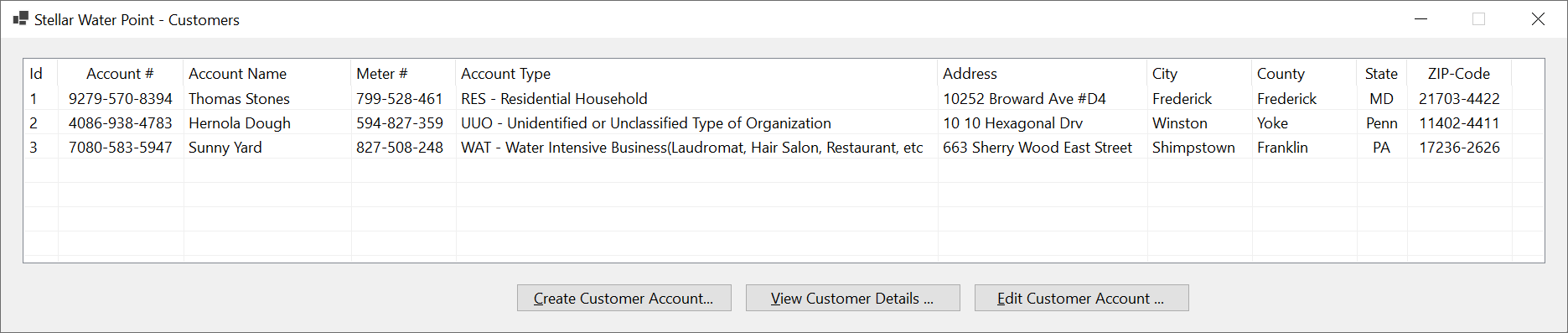
Task: Click state Penn
Action: pos(1382,122)
